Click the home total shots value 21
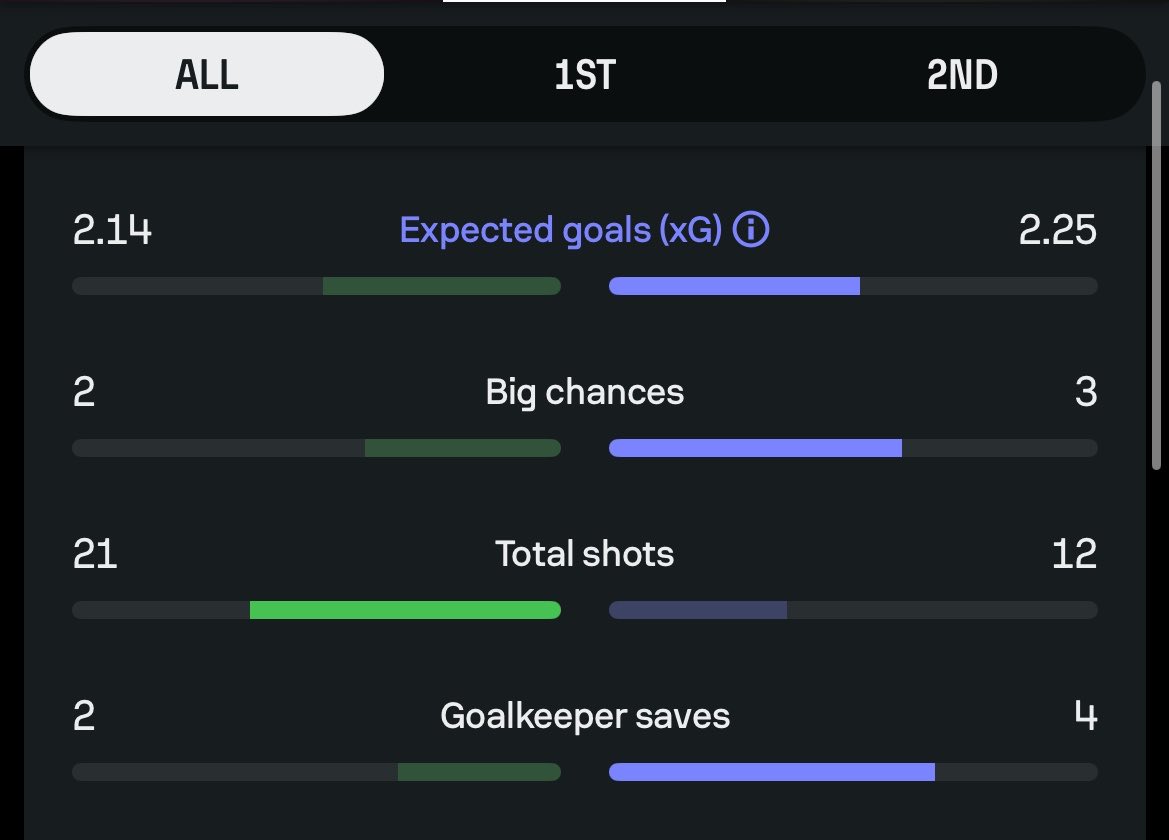This screenshot has width=1169, height=840. (x=95, y=554)
